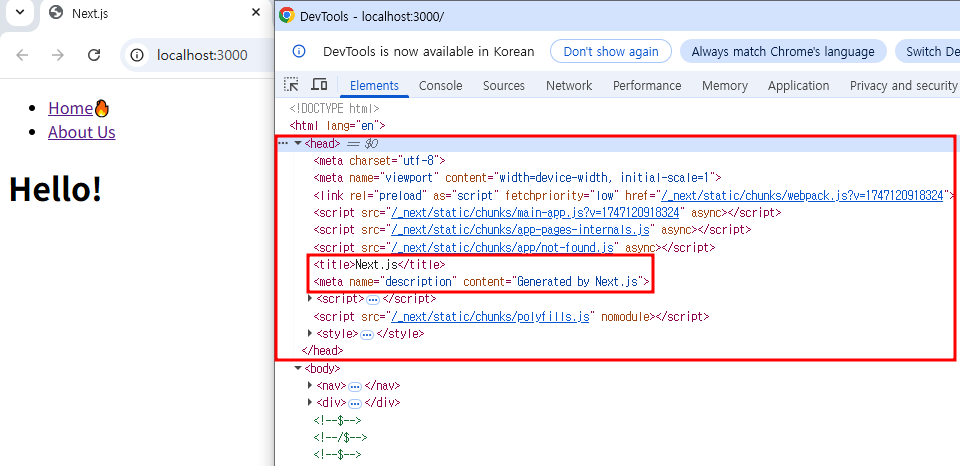Open the polyfills.js script link

point(491,317)
